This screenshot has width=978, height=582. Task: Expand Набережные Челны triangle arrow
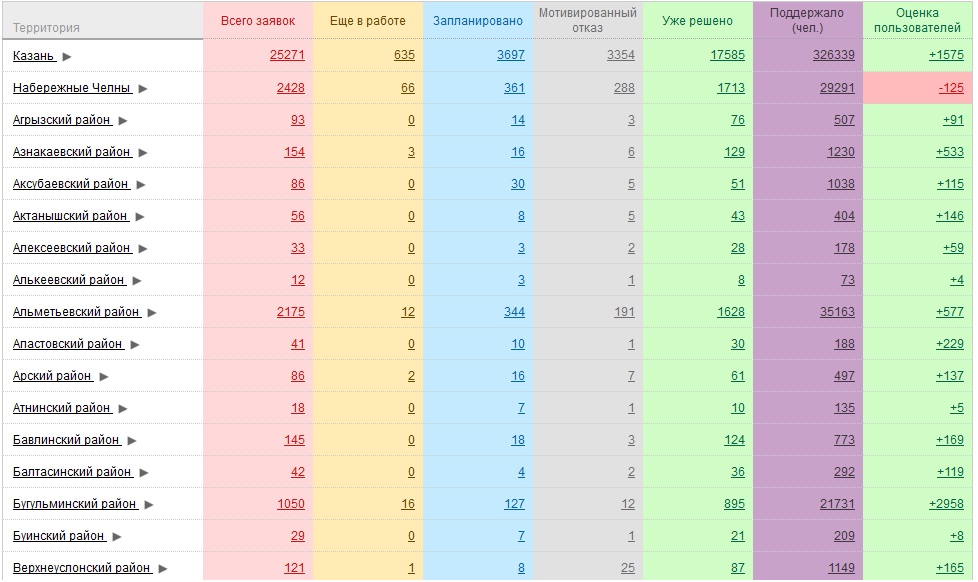coord(143,89)
